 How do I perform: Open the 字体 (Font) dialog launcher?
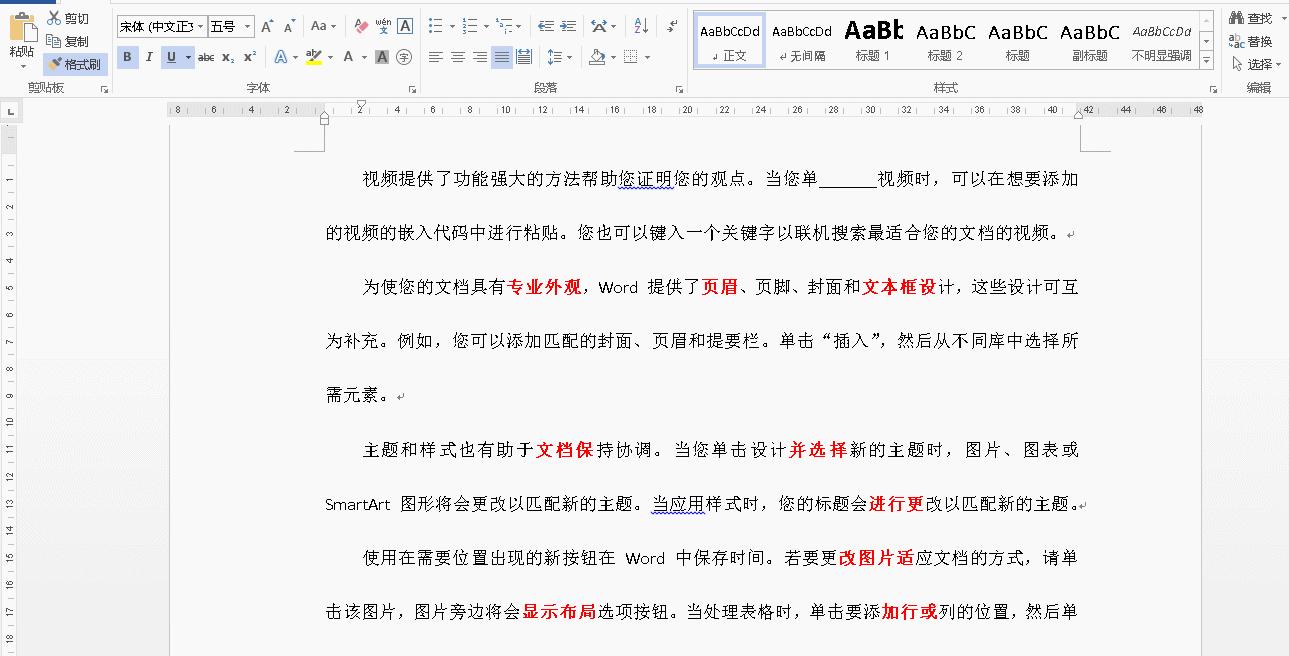click(x=411, y=89)
